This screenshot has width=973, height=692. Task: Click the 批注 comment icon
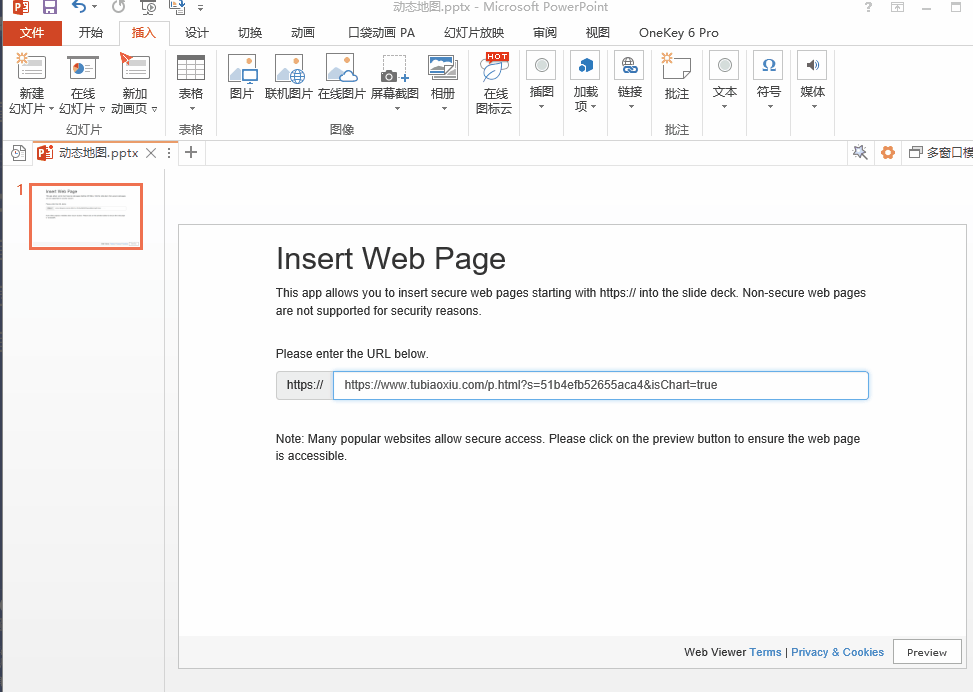click(677, 69)
